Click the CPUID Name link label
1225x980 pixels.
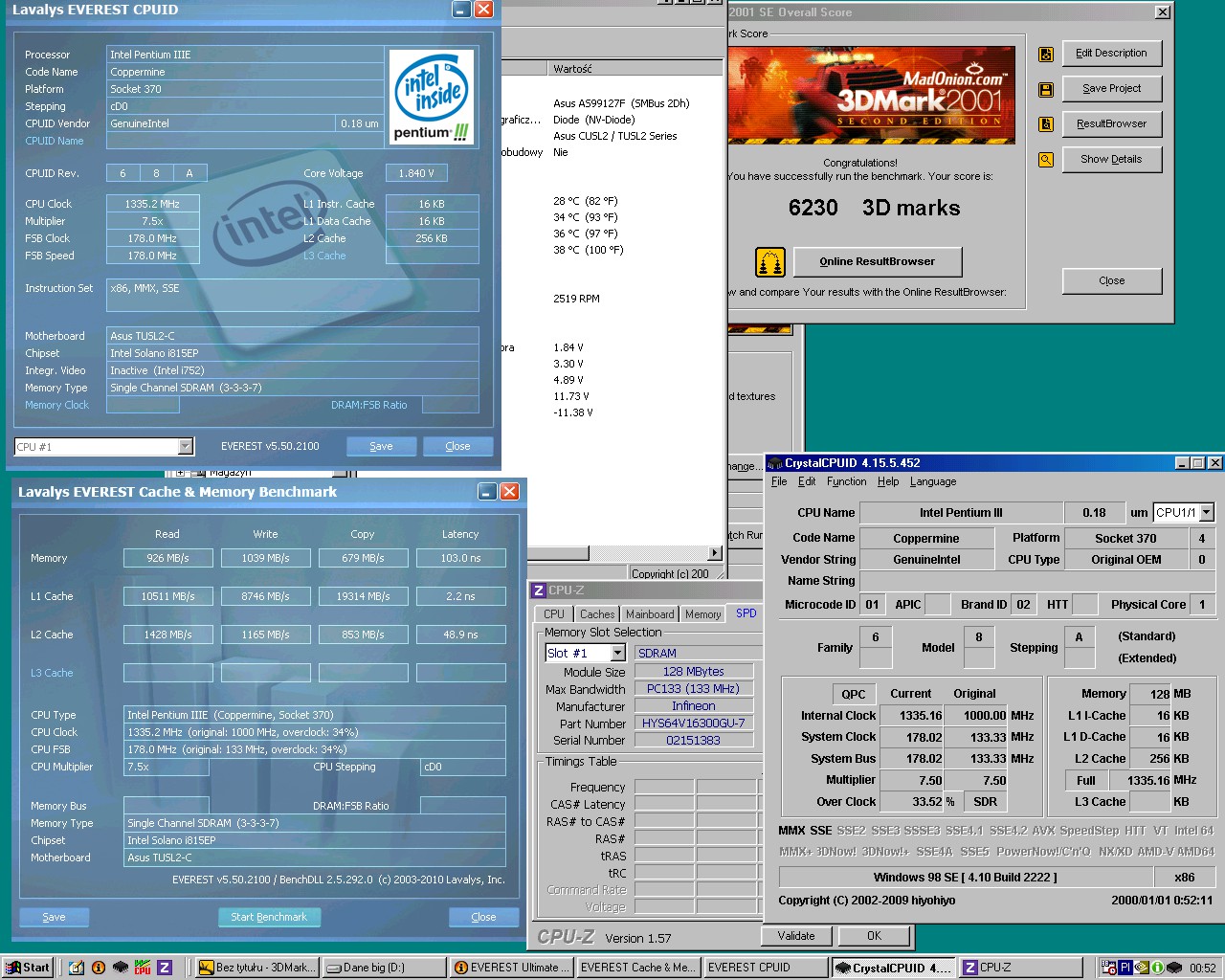click(55, 141)
